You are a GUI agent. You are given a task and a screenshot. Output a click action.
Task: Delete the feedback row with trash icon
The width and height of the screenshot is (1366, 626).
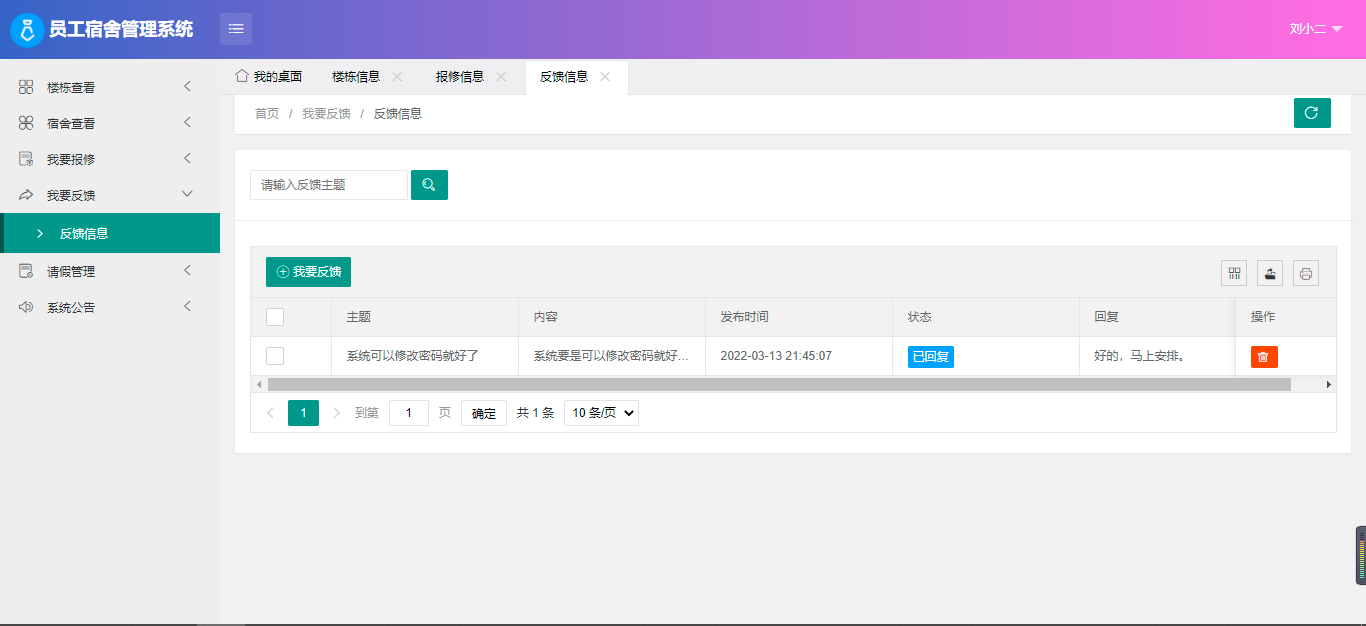click(x=1264, y=357)
